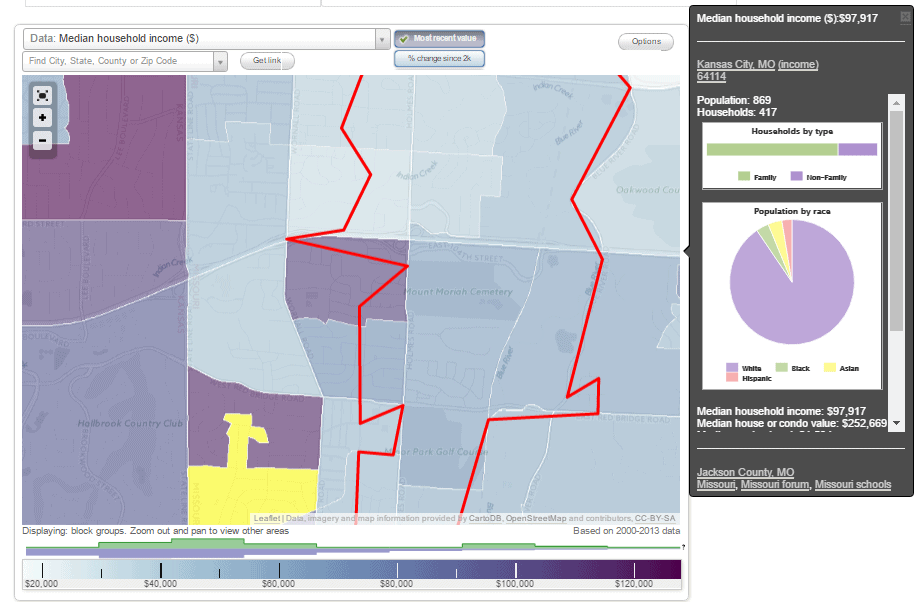
Task: Zoom in on the map
Action: coord(43,118)
